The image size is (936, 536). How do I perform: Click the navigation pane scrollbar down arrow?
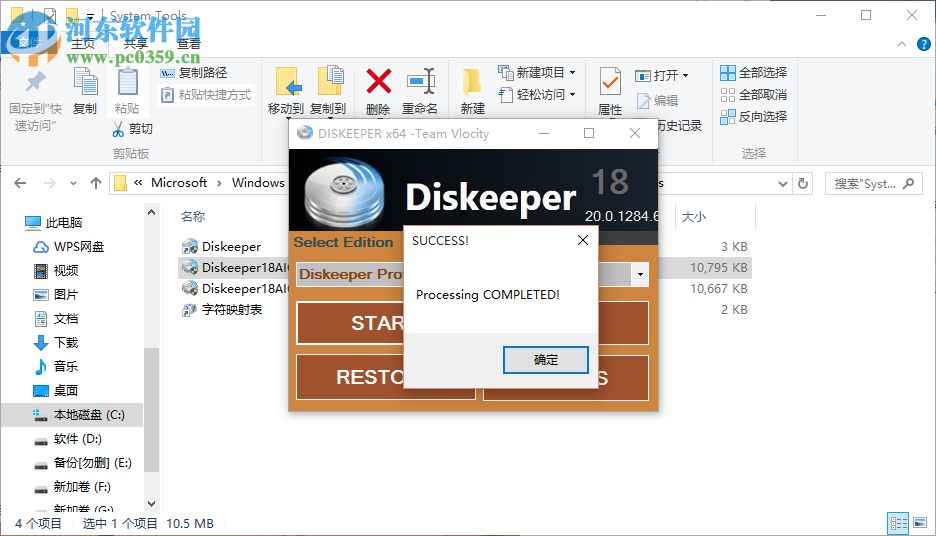152,504
